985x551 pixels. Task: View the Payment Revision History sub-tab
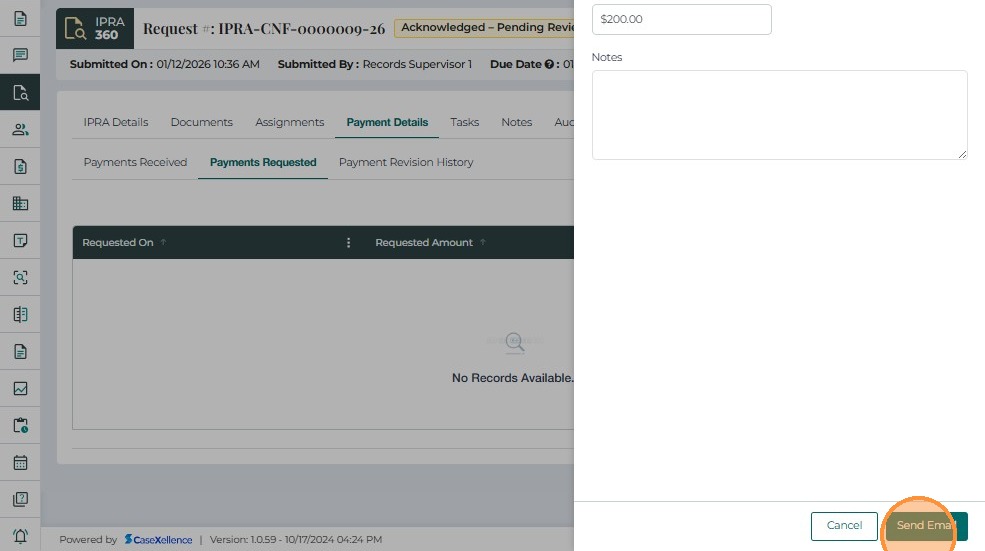tap(406, 162)
